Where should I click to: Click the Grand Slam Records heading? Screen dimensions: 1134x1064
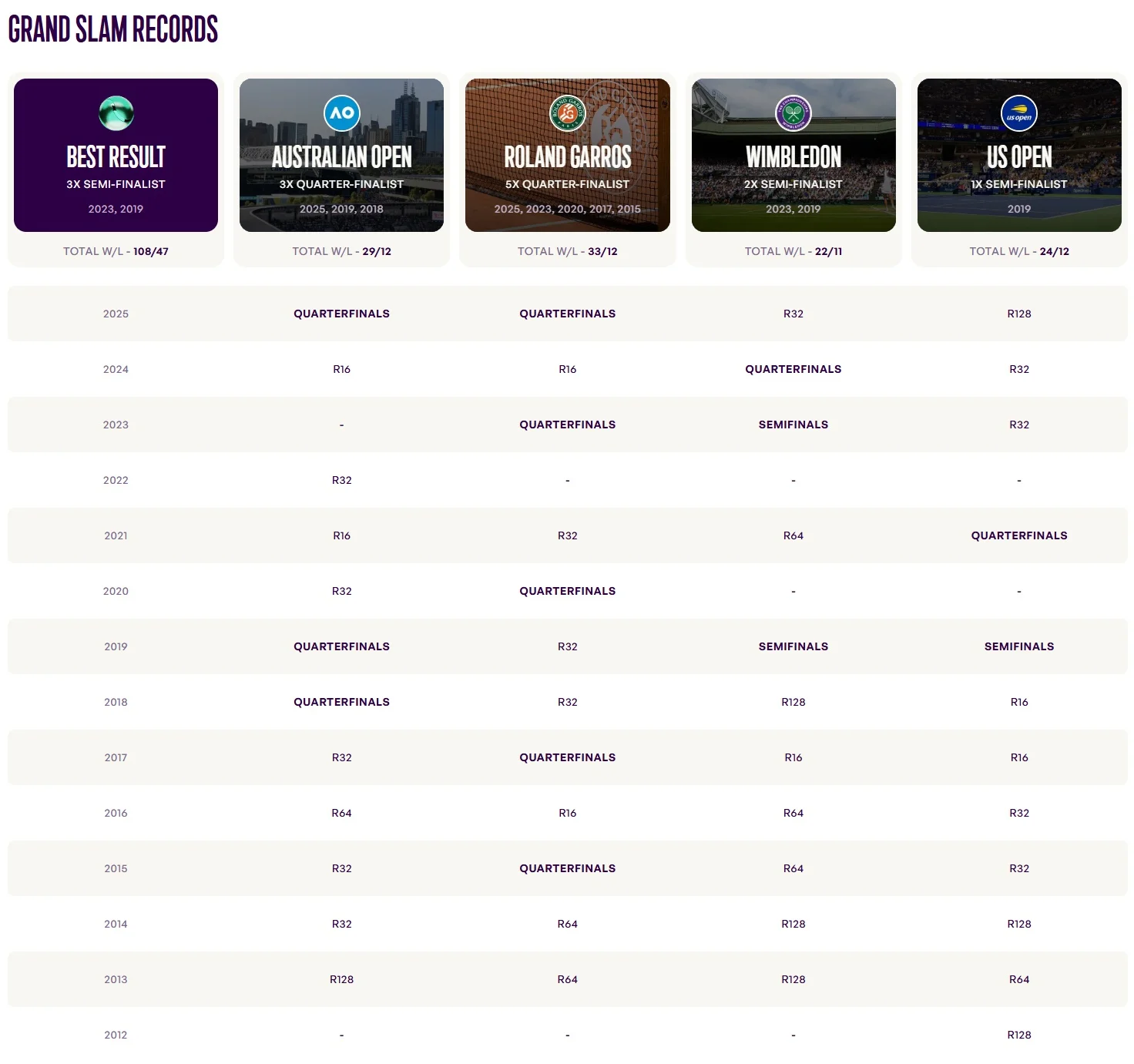pos(113,30)
